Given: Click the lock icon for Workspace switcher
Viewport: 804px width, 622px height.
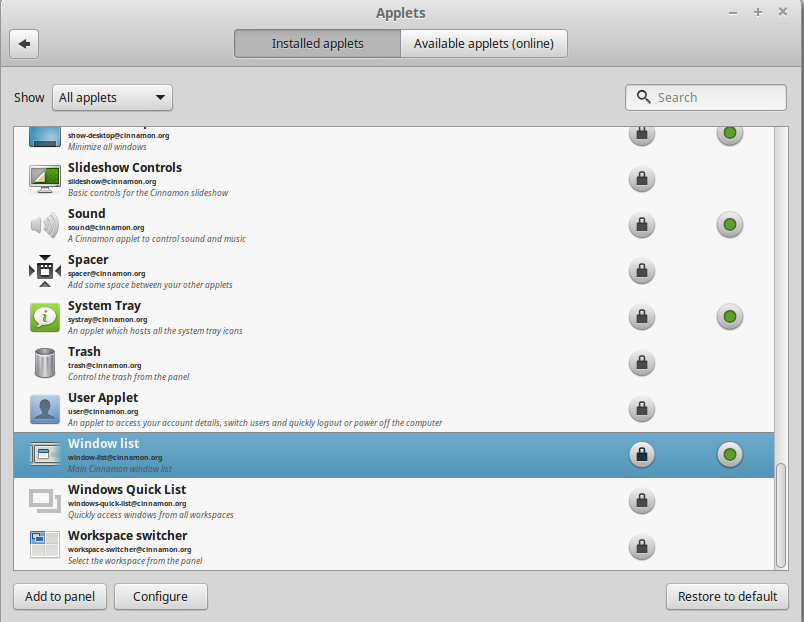Looking at the screenshot, I should tap(641, 547).
